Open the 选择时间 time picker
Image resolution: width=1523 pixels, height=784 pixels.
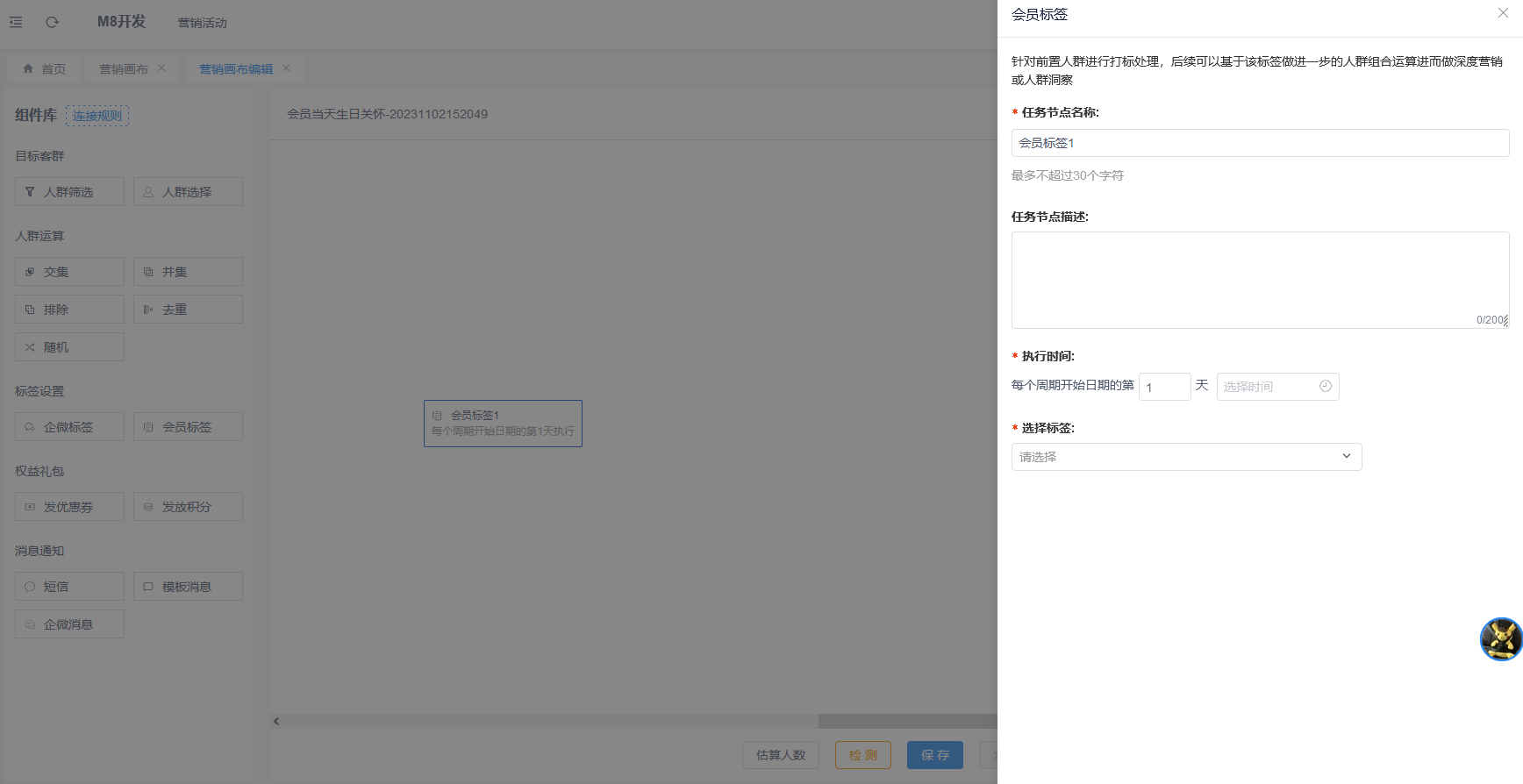pyautogui.click(x=1277, y=387)
